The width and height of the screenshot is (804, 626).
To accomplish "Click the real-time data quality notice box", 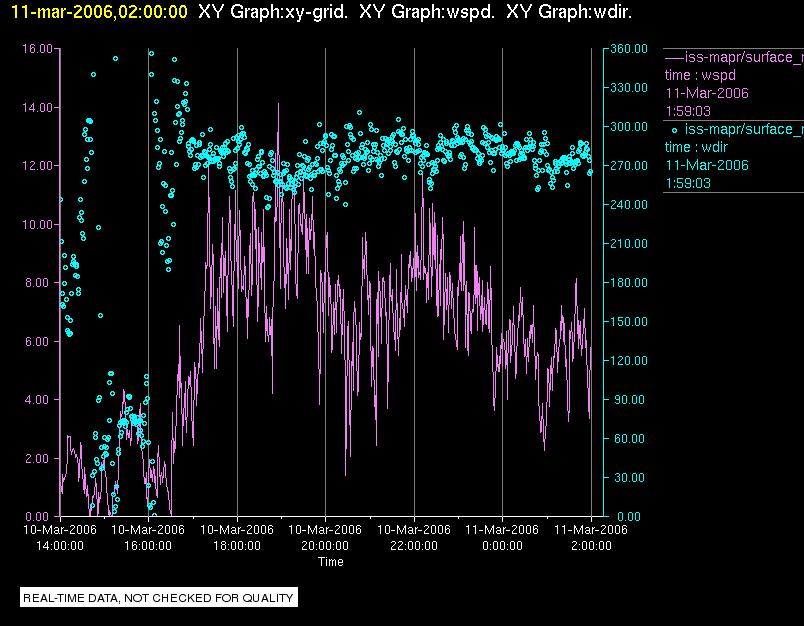I will 159,598.
